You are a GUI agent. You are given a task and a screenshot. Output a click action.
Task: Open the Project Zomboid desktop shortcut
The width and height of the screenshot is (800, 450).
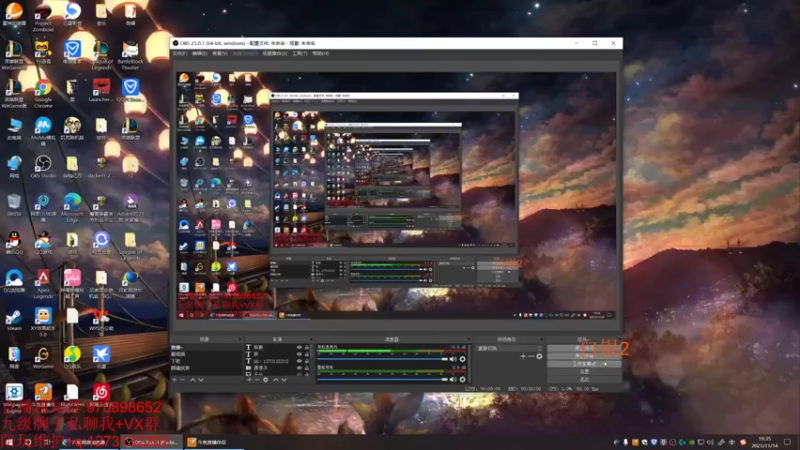click(x=43, y=16)
